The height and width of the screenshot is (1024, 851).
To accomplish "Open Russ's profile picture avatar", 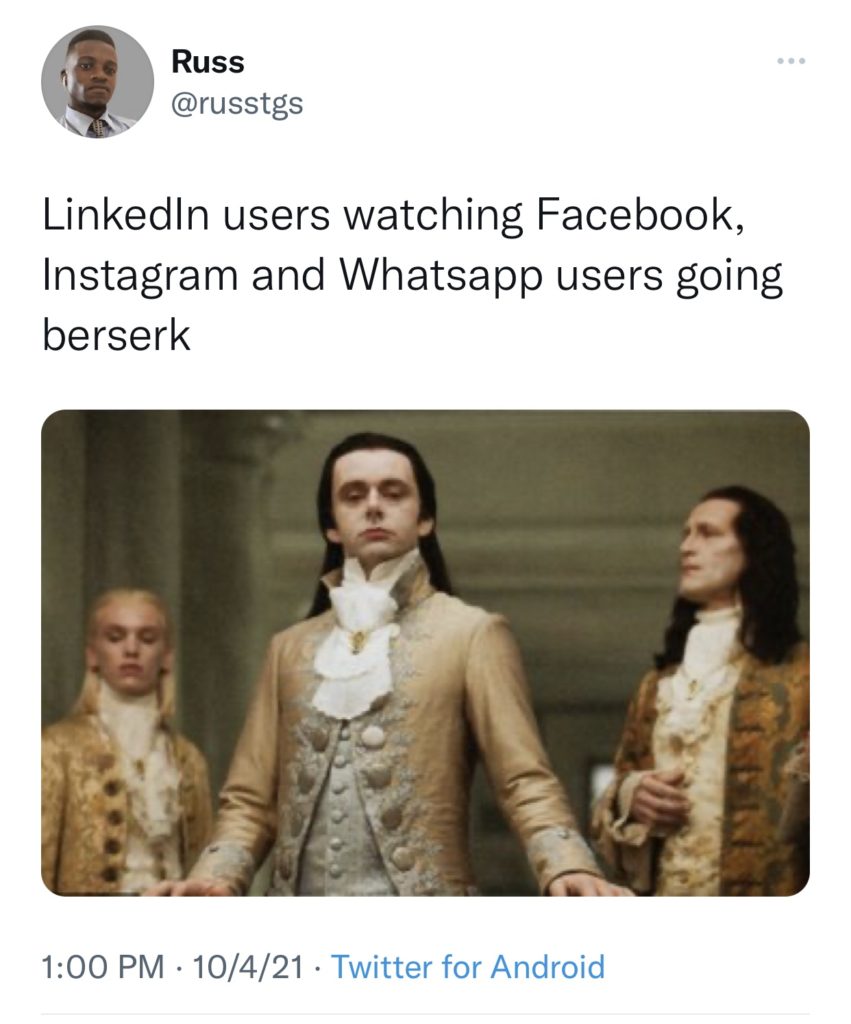I will pos(97,82).
